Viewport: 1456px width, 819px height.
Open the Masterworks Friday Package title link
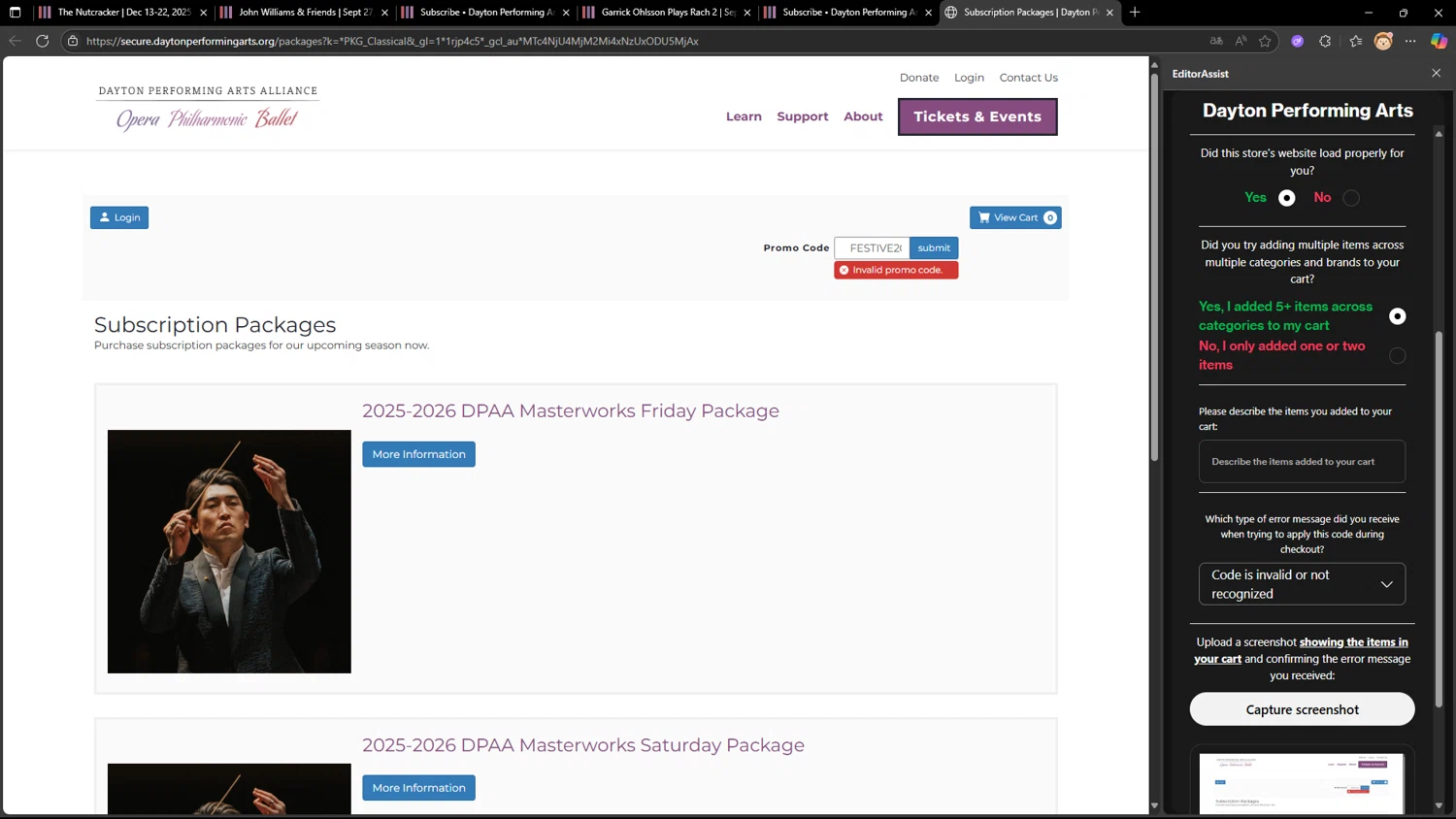pos(571,410)
